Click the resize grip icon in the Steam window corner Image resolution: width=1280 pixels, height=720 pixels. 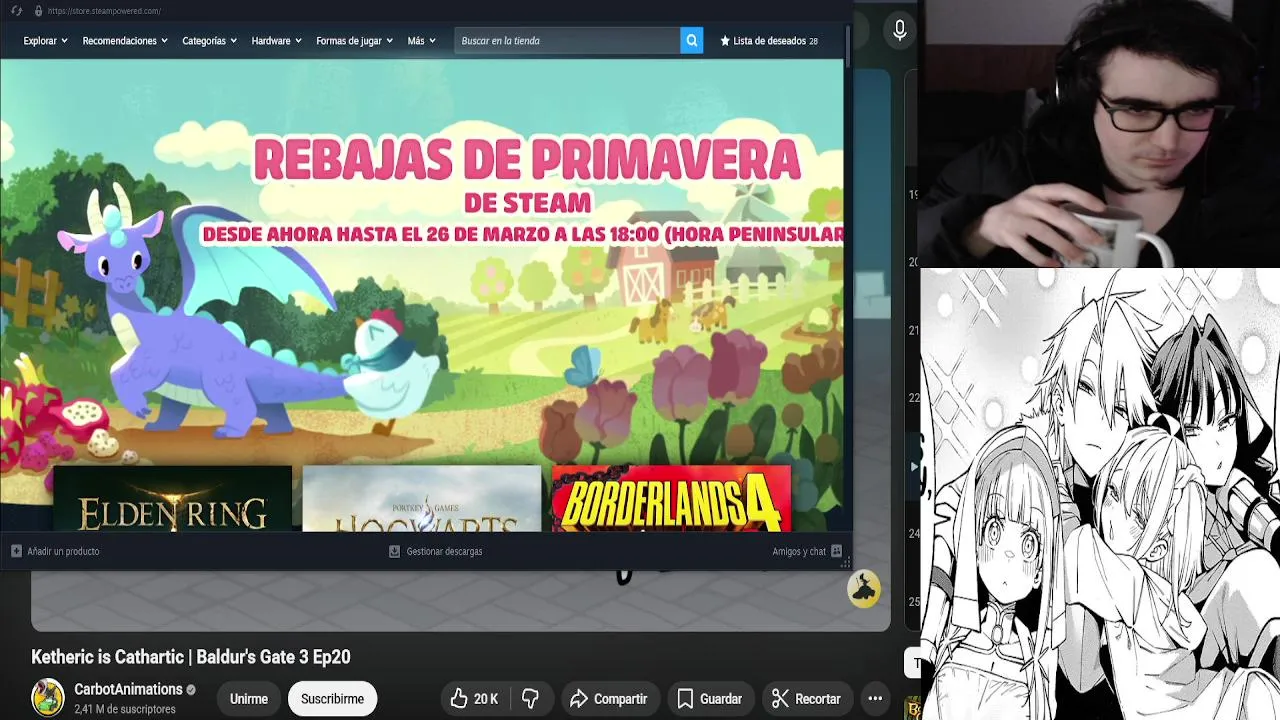point(845,563)
